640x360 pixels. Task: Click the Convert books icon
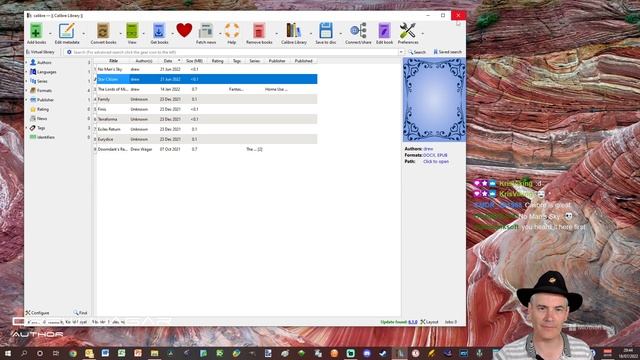point(103,31)
